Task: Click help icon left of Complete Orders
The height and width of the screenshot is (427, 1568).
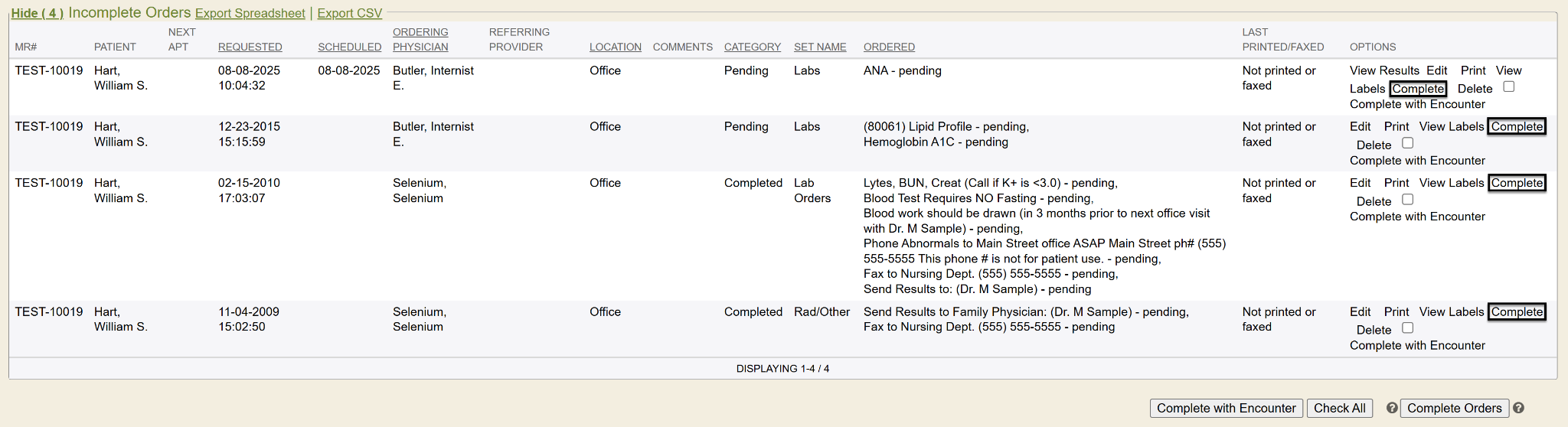Action: point(1392,408)
